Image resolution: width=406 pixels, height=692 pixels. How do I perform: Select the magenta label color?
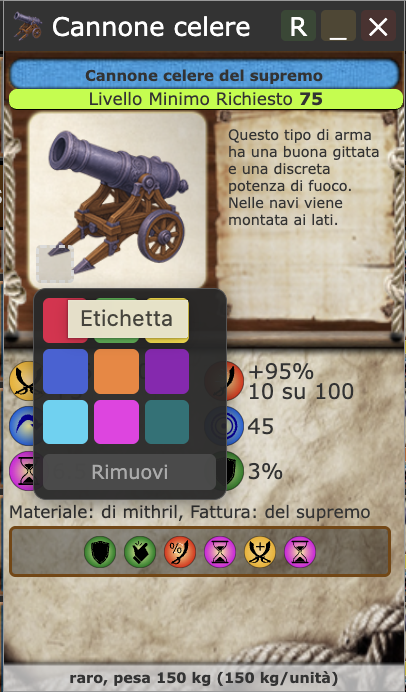(117, 422)
